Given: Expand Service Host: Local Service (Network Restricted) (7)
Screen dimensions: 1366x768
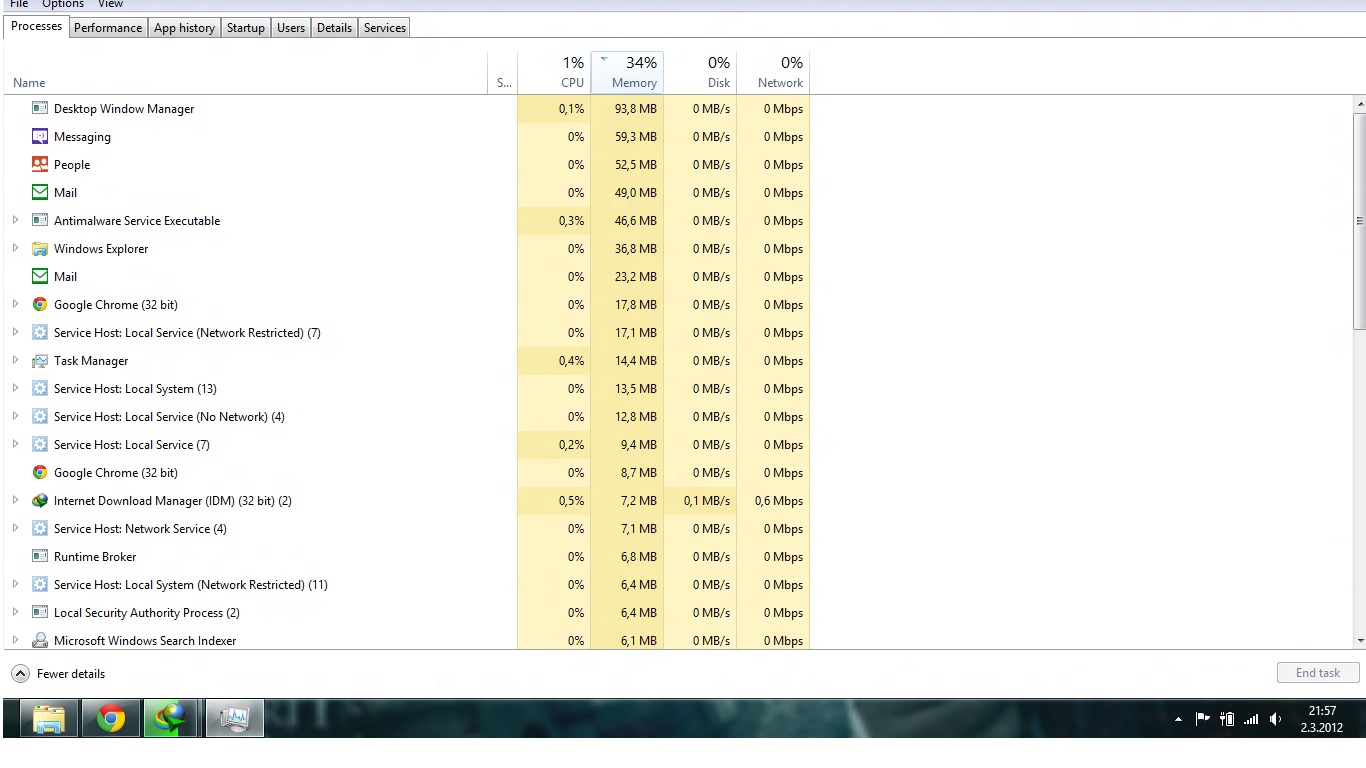Looking at the screenshot, I should point(15,332).
